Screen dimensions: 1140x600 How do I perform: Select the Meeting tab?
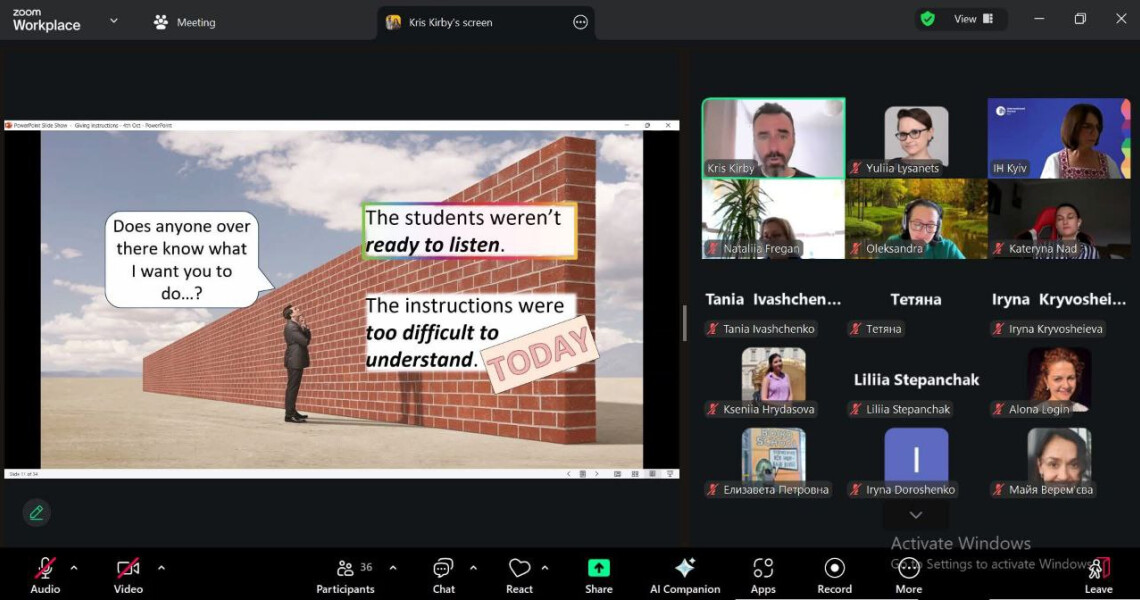tap(185, 22)
